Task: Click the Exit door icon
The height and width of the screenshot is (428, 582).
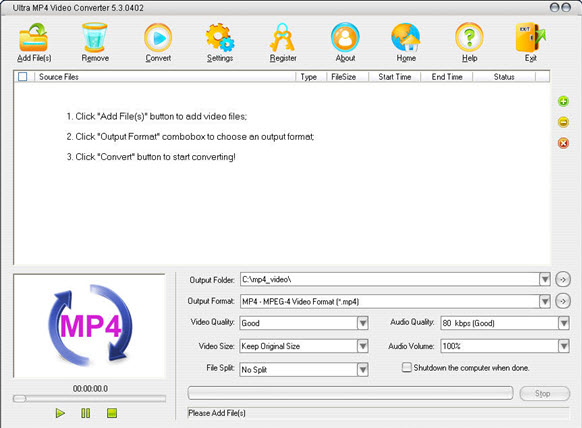Action: [x=530, y=37]
